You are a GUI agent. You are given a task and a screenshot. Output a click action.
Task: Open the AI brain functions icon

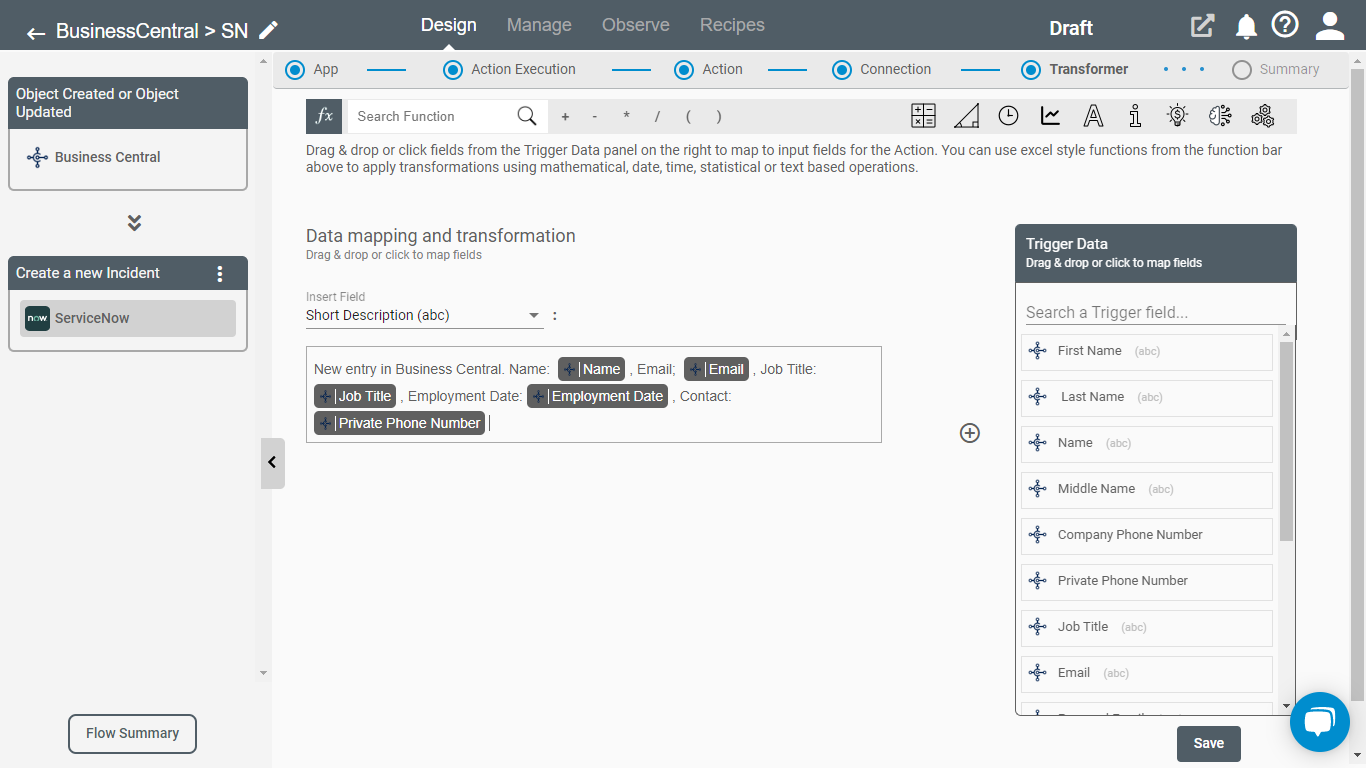tap(1220, 116)
